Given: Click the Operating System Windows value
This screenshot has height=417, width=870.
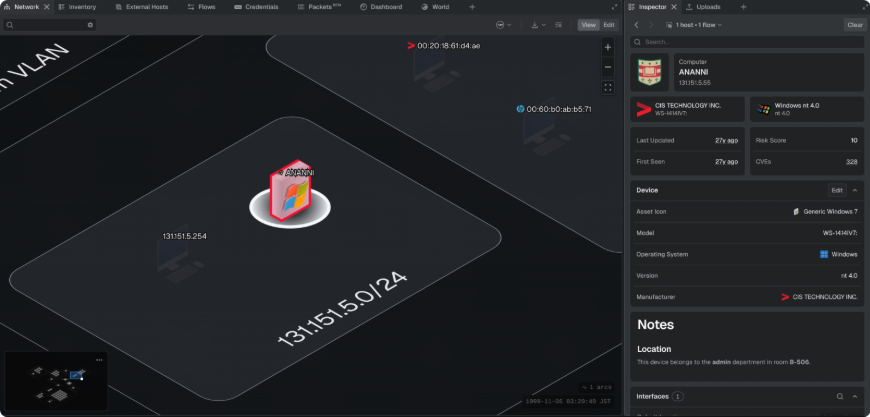Looking at the screenshot, I should tap(839, 254).
